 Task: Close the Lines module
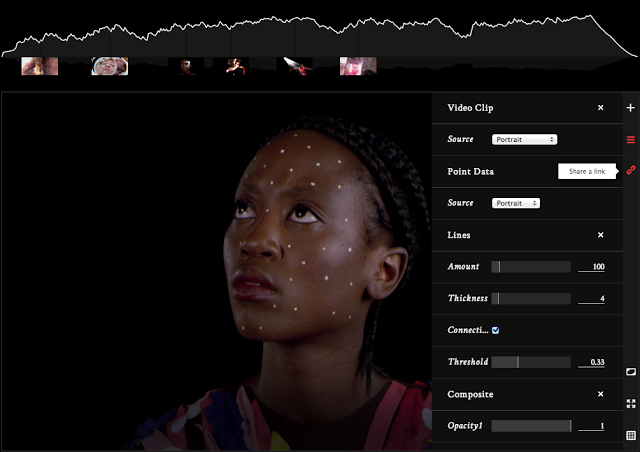600,235
